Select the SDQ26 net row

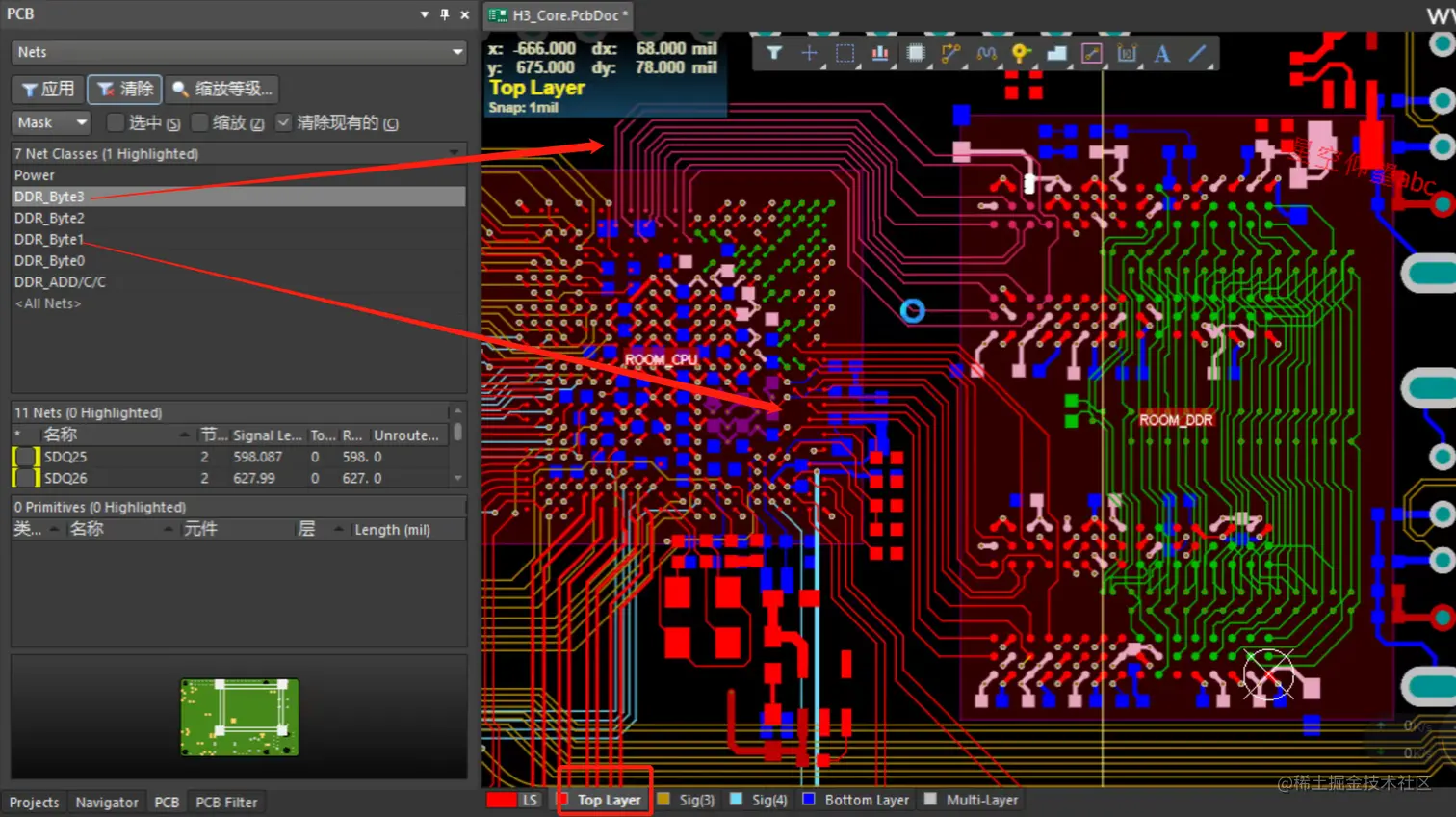[x=230, y=478]
